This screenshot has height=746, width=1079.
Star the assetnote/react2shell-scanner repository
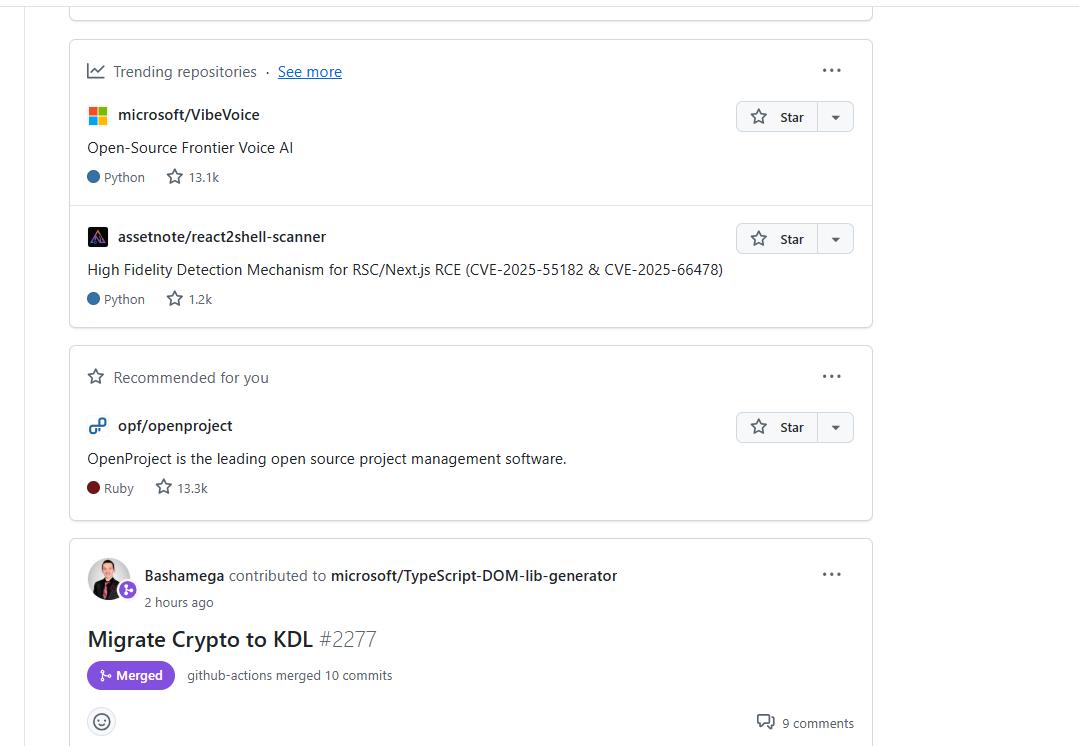[x=777, y=238]
